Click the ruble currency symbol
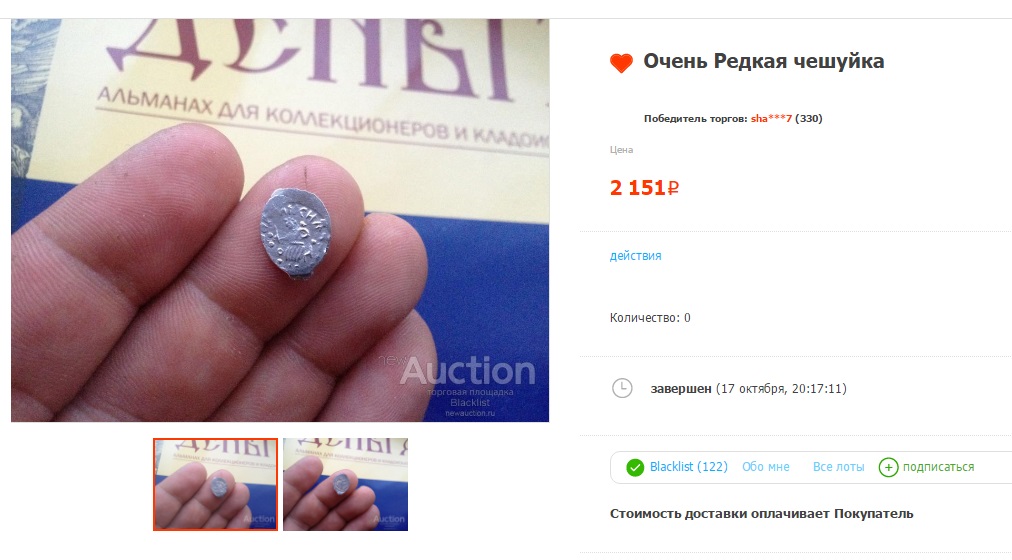The image size is (1012, 560). coord(673,188)
